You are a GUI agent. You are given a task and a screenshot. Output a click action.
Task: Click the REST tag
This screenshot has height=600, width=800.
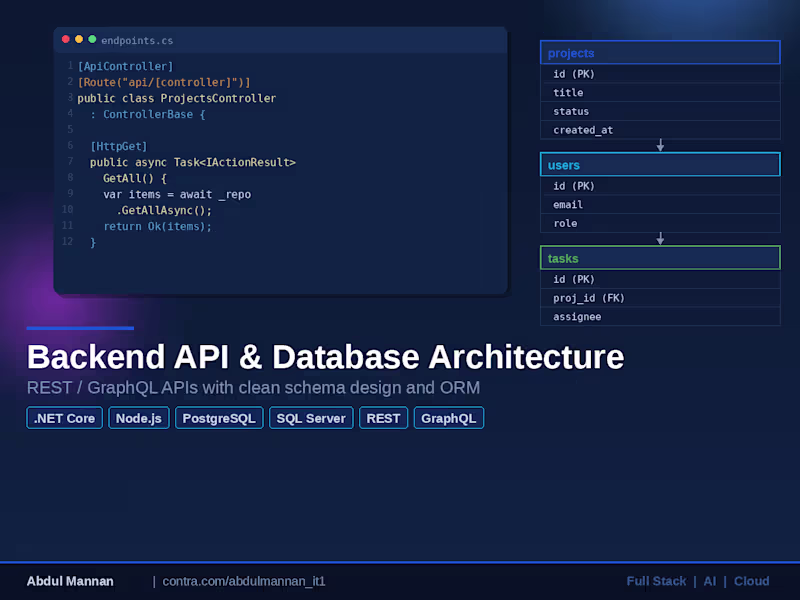pos(384,418)
